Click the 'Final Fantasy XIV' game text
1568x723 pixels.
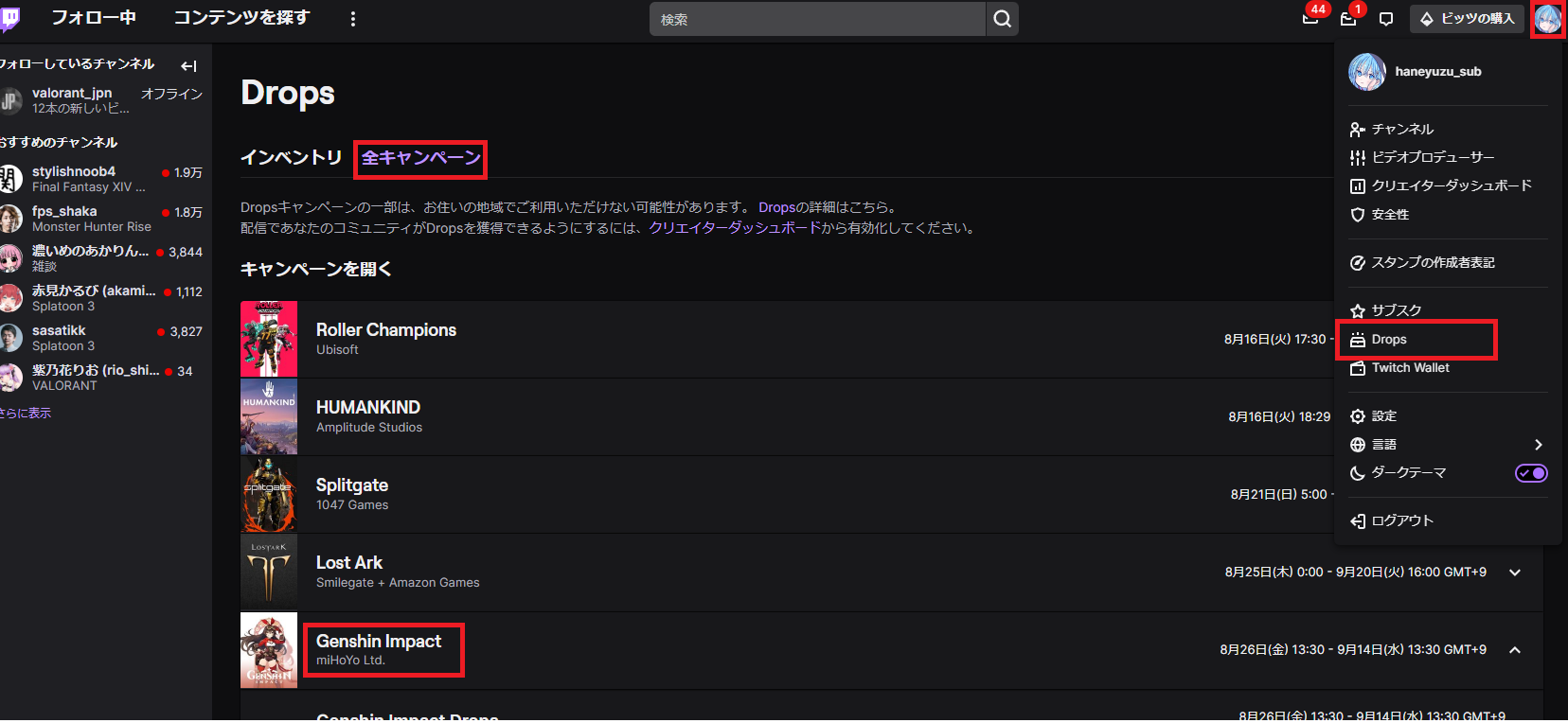(89, 187)
